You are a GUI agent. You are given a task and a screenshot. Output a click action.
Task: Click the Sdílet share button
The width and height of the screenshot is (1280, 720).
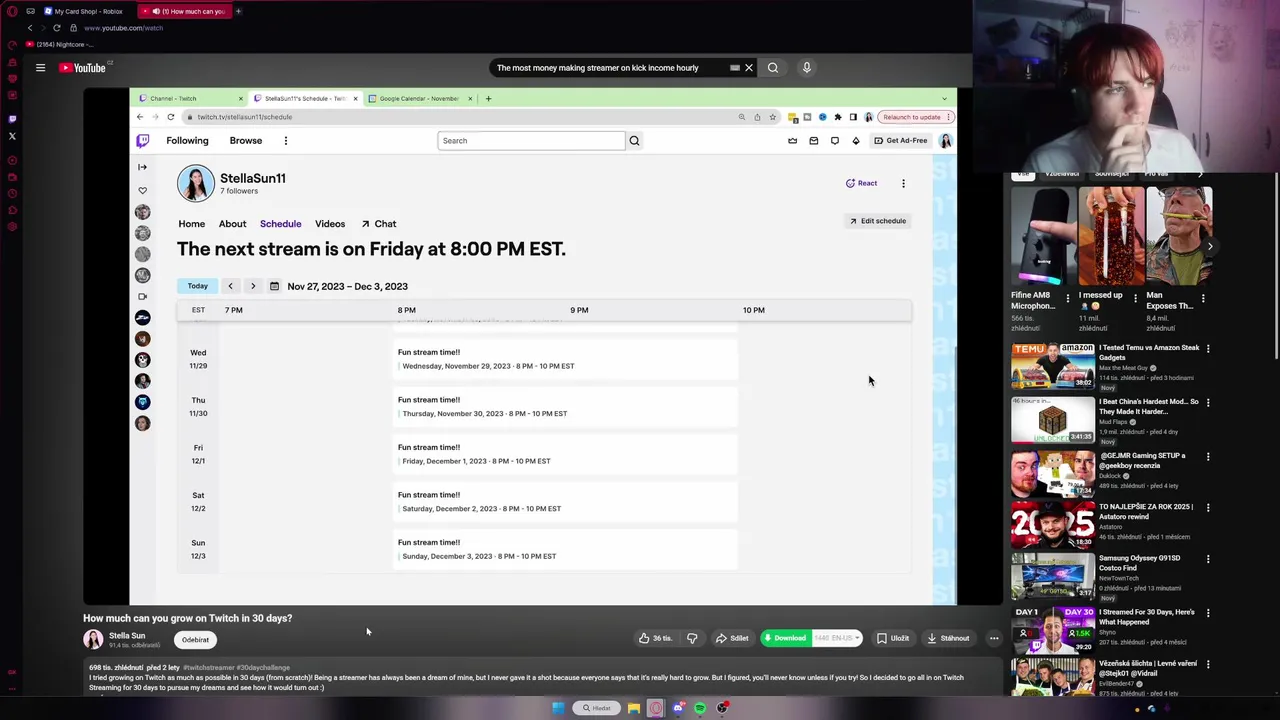pos(732,638)
